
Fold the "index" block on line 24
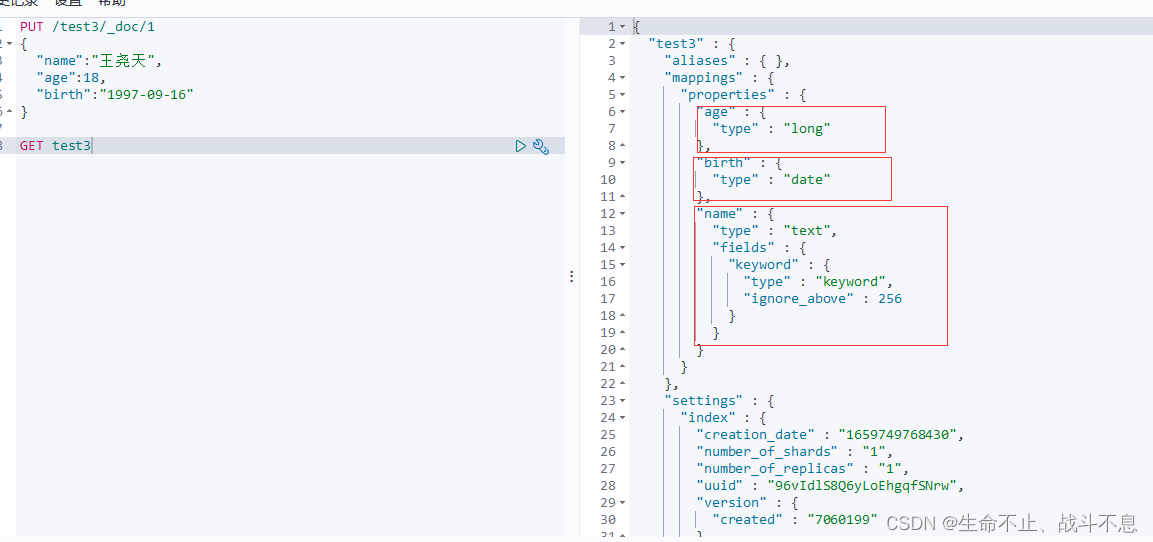[623, 418]
